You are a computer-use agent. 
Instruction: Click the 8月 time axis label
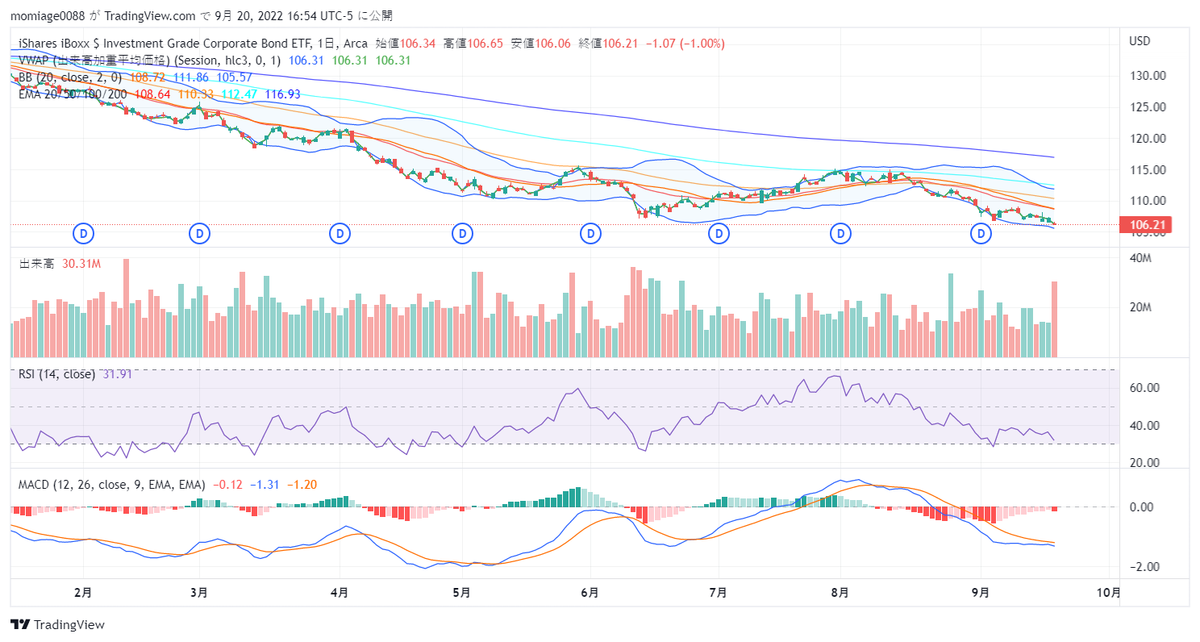[840, 592]
